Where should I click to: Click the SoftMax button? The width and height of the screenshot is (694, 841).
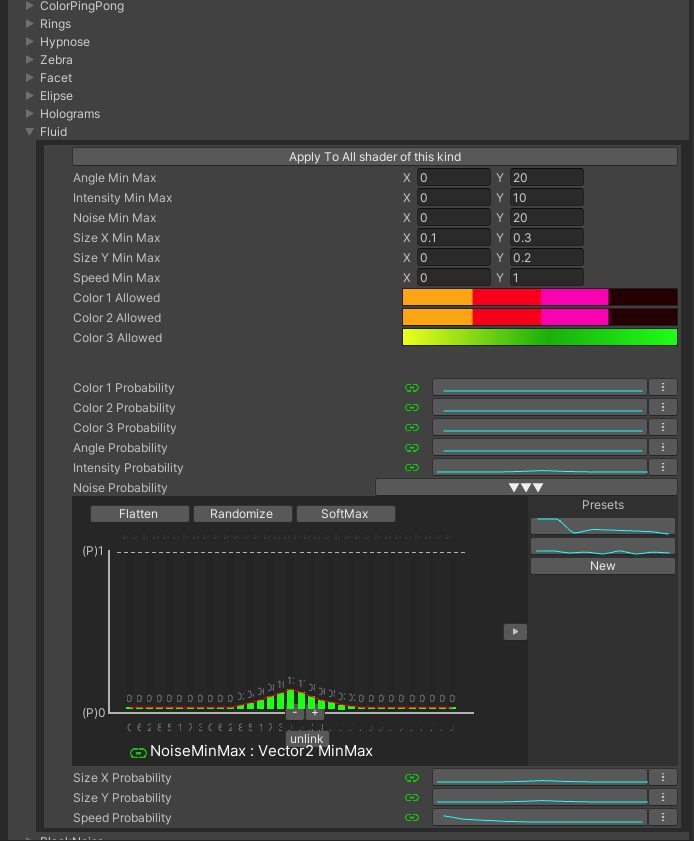pyautogui.click(x=345, y=514)
